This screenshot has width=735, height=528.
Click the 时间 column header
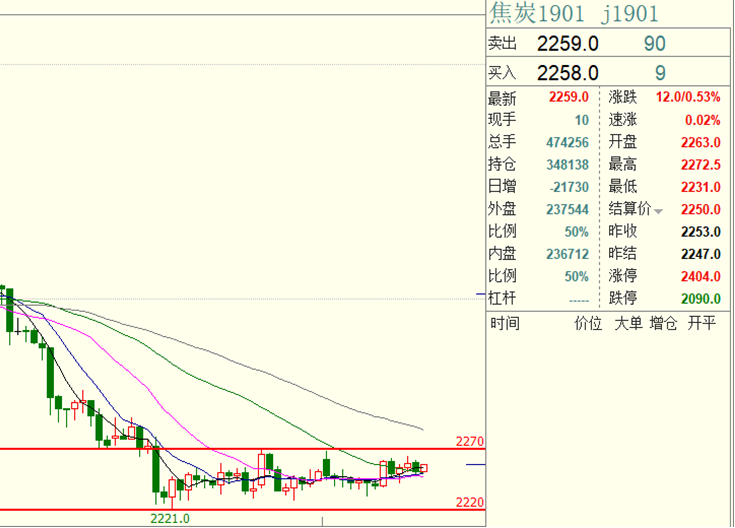[504, 323]
